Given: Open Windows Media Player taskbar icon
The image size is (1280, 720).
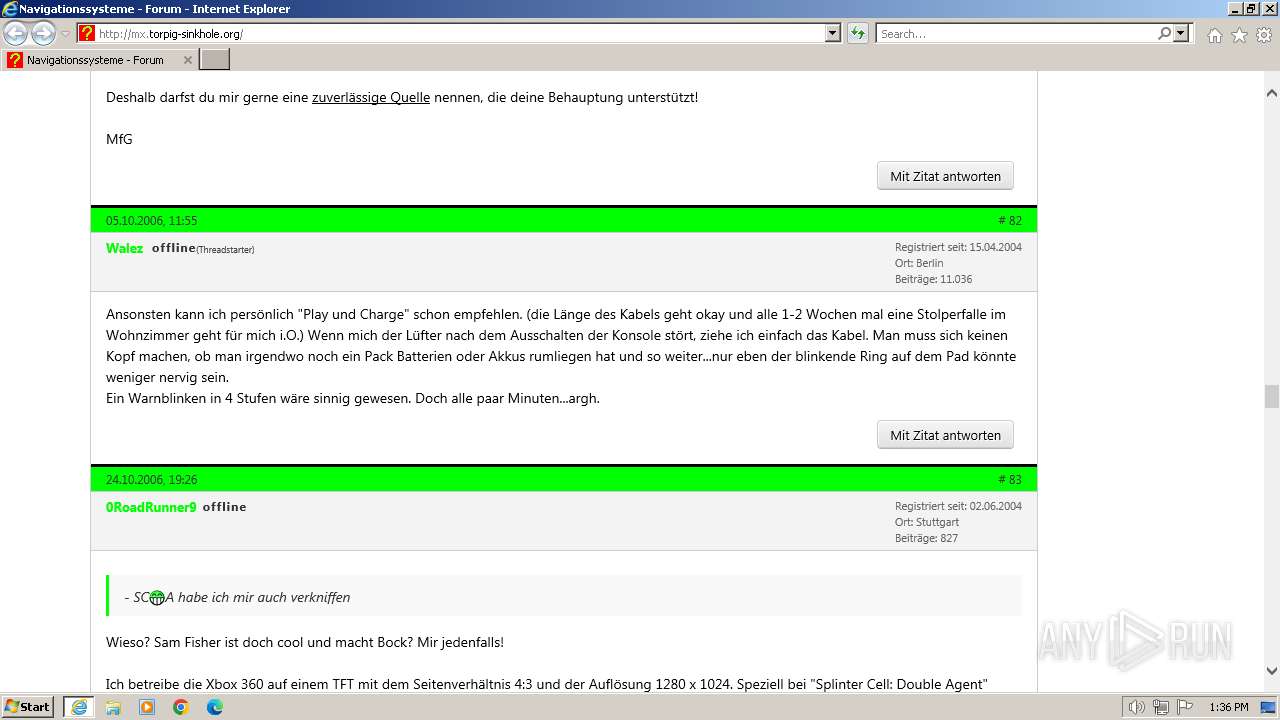Looking at the screenshot, I should pos(147,707).
